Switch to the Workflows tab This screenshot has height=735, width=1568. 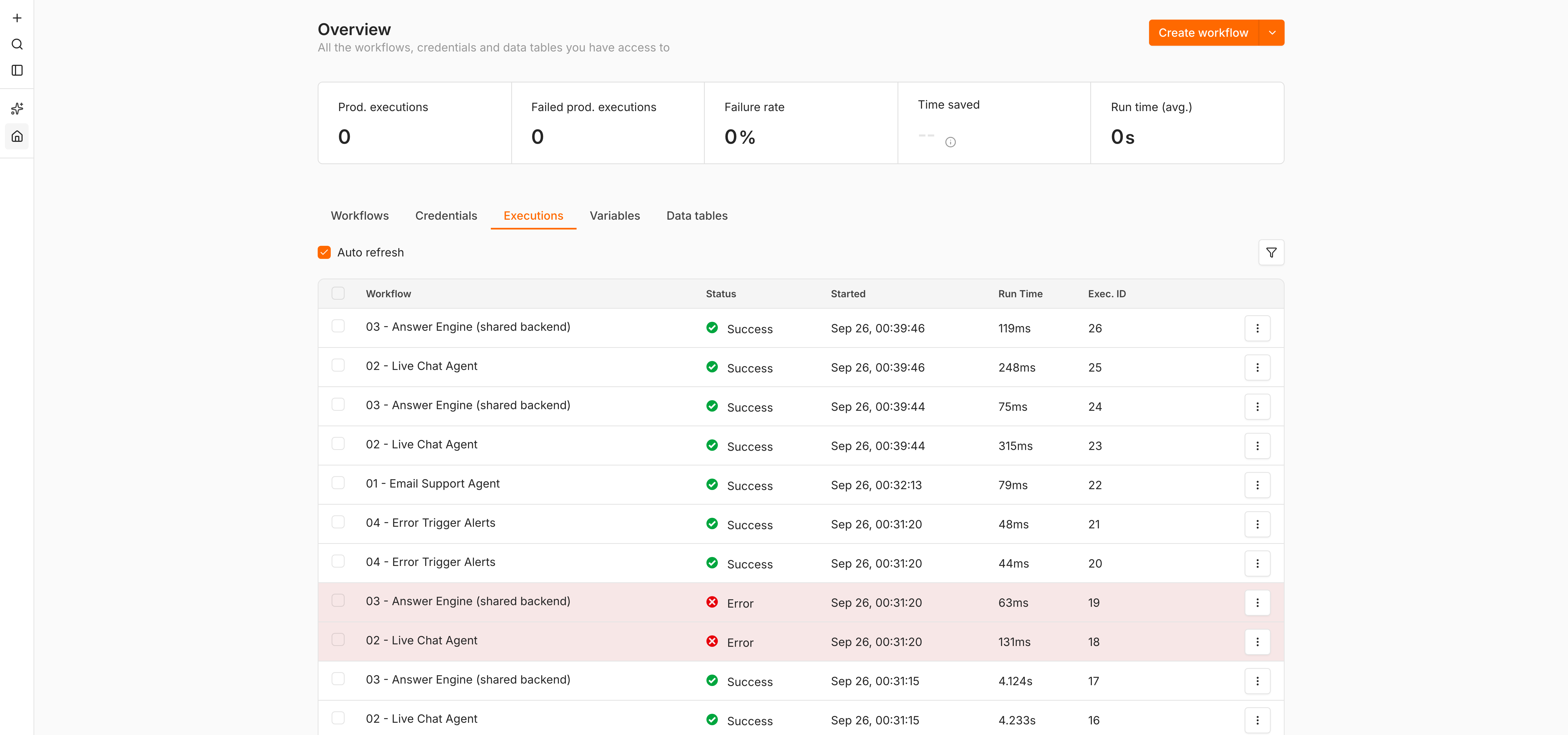(x=360, y=216)
